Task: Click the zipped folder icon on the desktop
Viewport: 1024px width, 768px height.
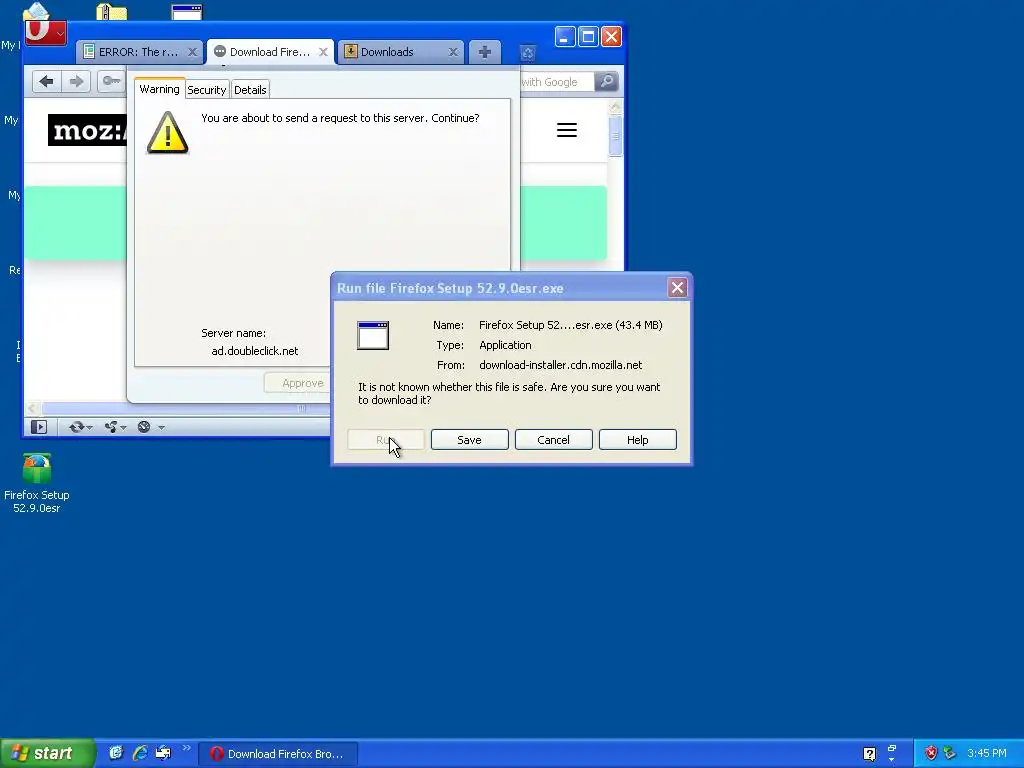Action: 112,11
